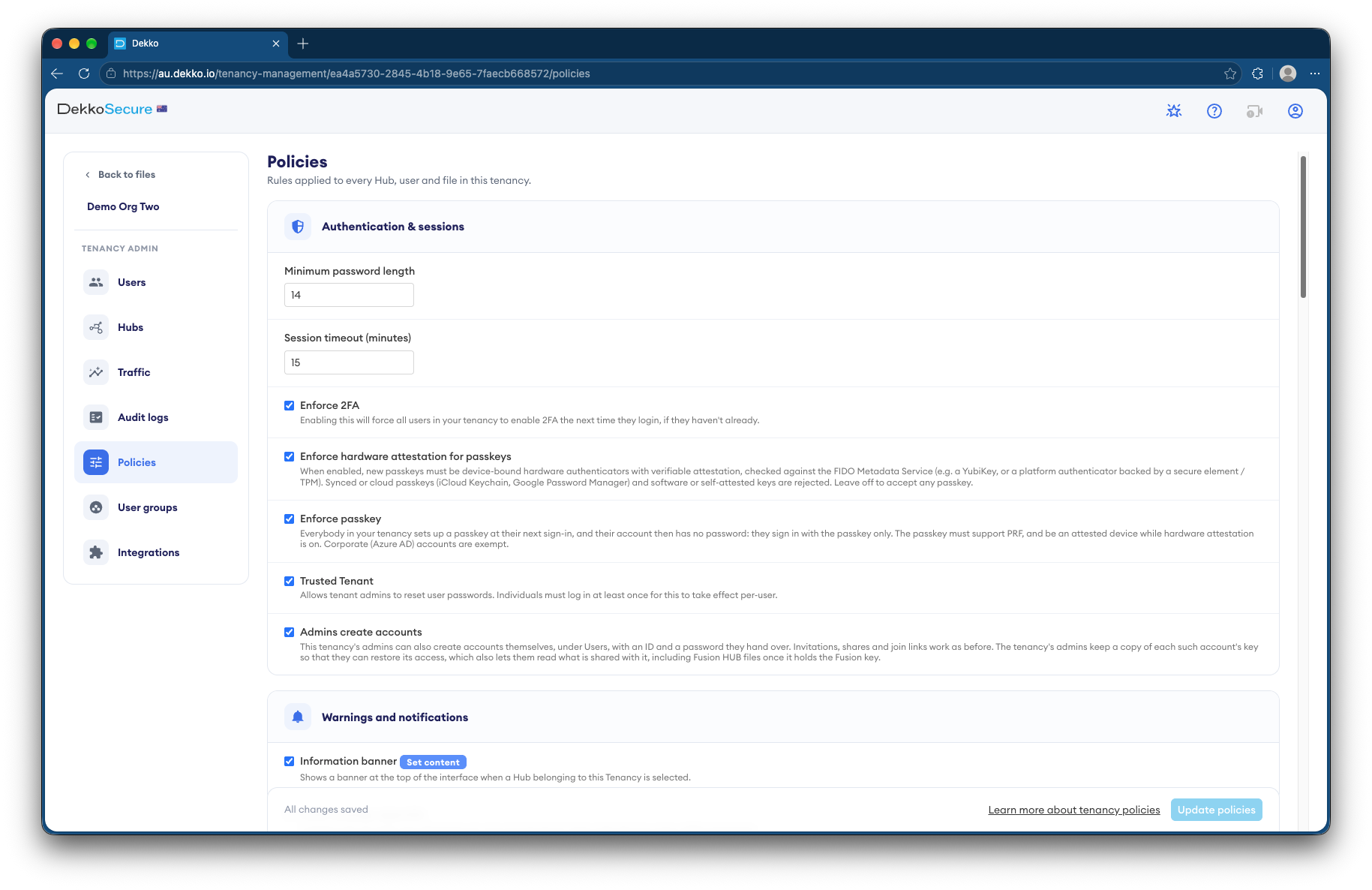This screenshot has width=1372, height=890.
Task: Click the Minimum password length field
Action: pos(349,295)
